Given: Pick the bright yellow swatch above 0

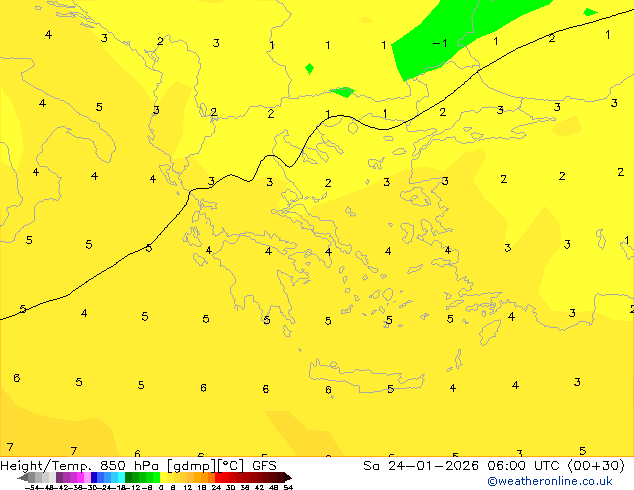Looking at the screenshot, I should pos(163,477).
